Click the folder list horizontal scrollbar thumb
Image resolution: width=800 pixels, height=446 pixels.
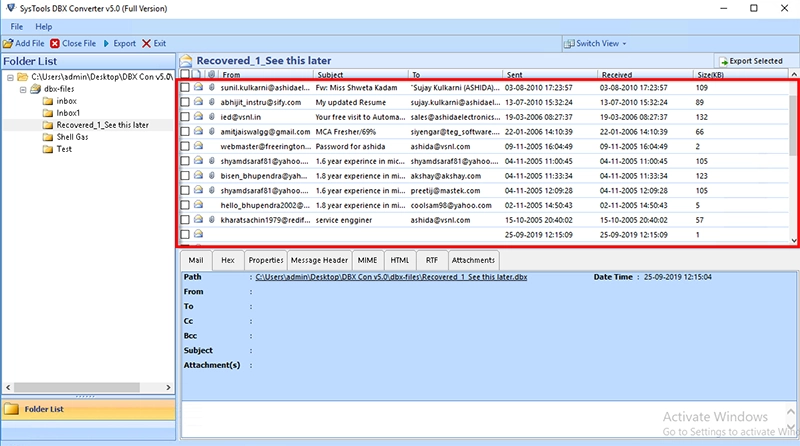[77, 387]
